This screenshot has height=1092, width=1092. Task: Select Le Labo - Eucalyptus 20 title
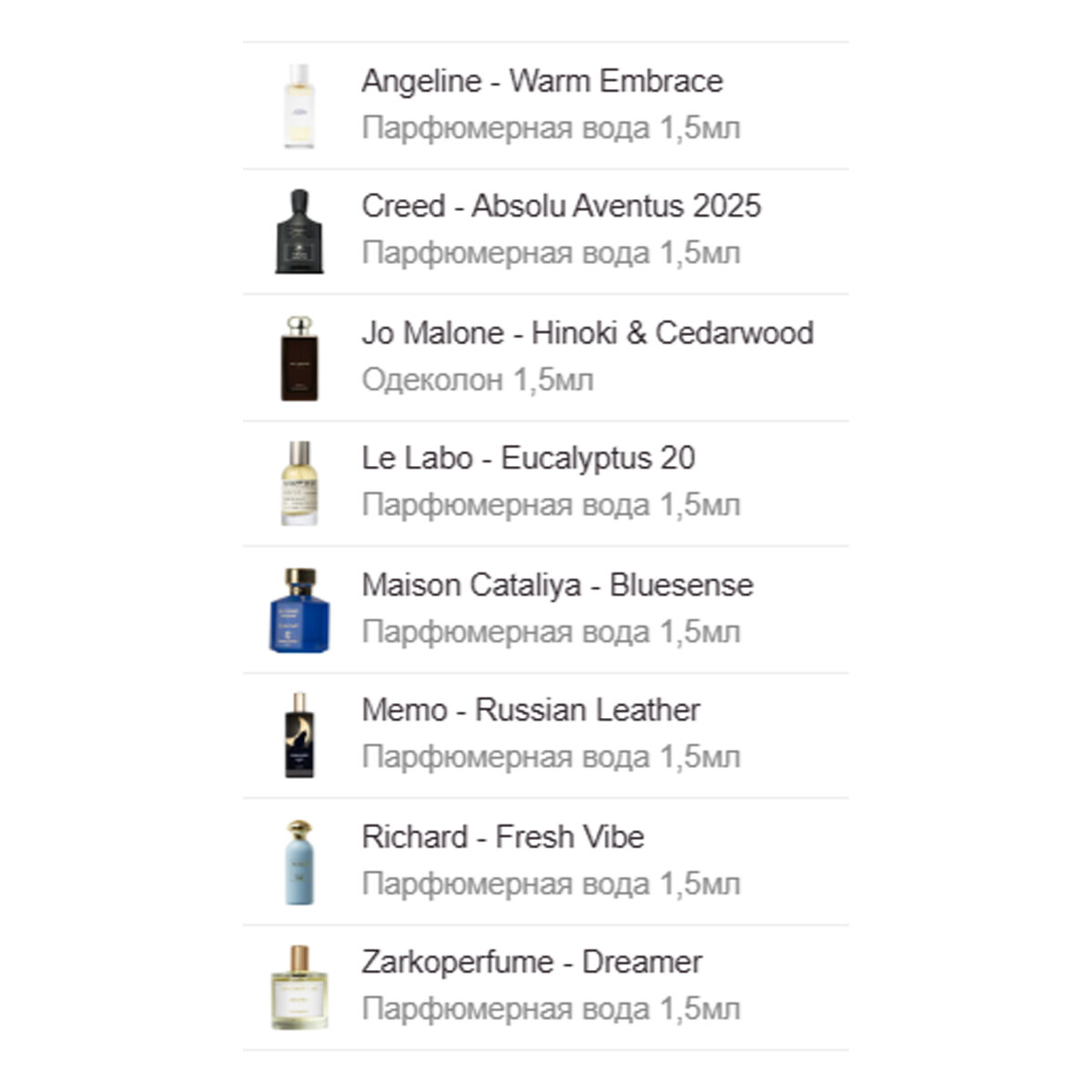coord(529,459)
